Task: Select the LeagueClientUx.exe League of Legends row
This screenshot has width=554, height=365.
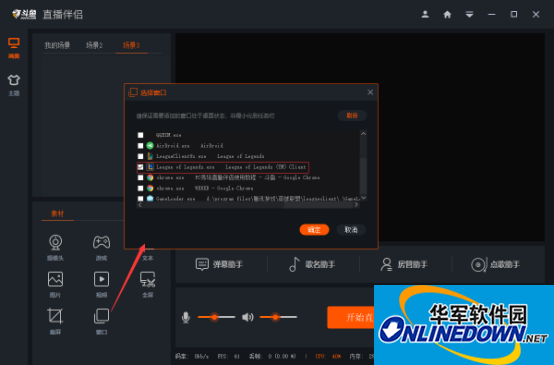Action: pos(210,156)
